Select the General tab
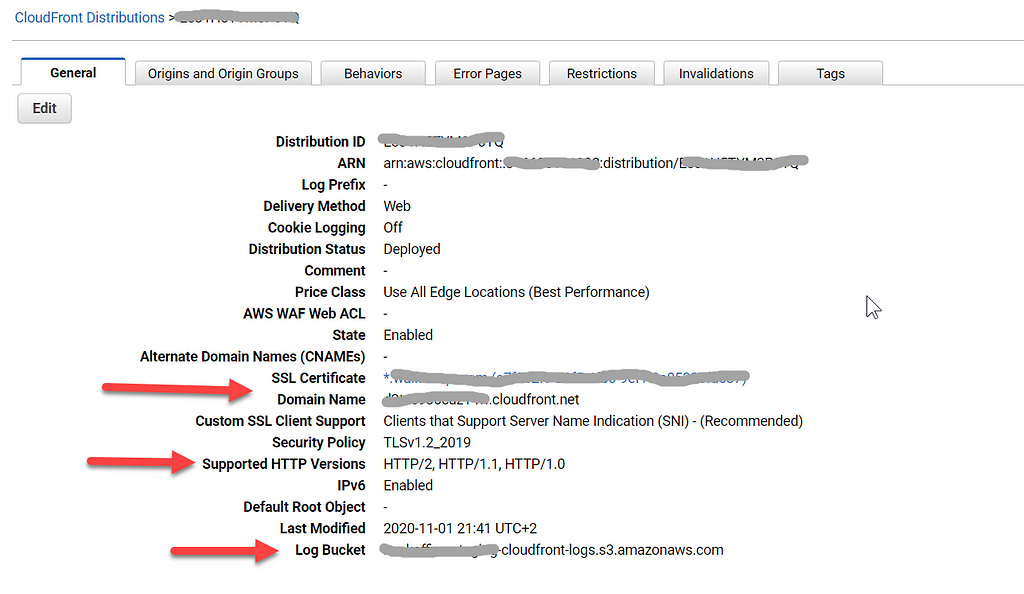Screen dimensions: 1024x594 pyautogui.click(x=73, y=72)
